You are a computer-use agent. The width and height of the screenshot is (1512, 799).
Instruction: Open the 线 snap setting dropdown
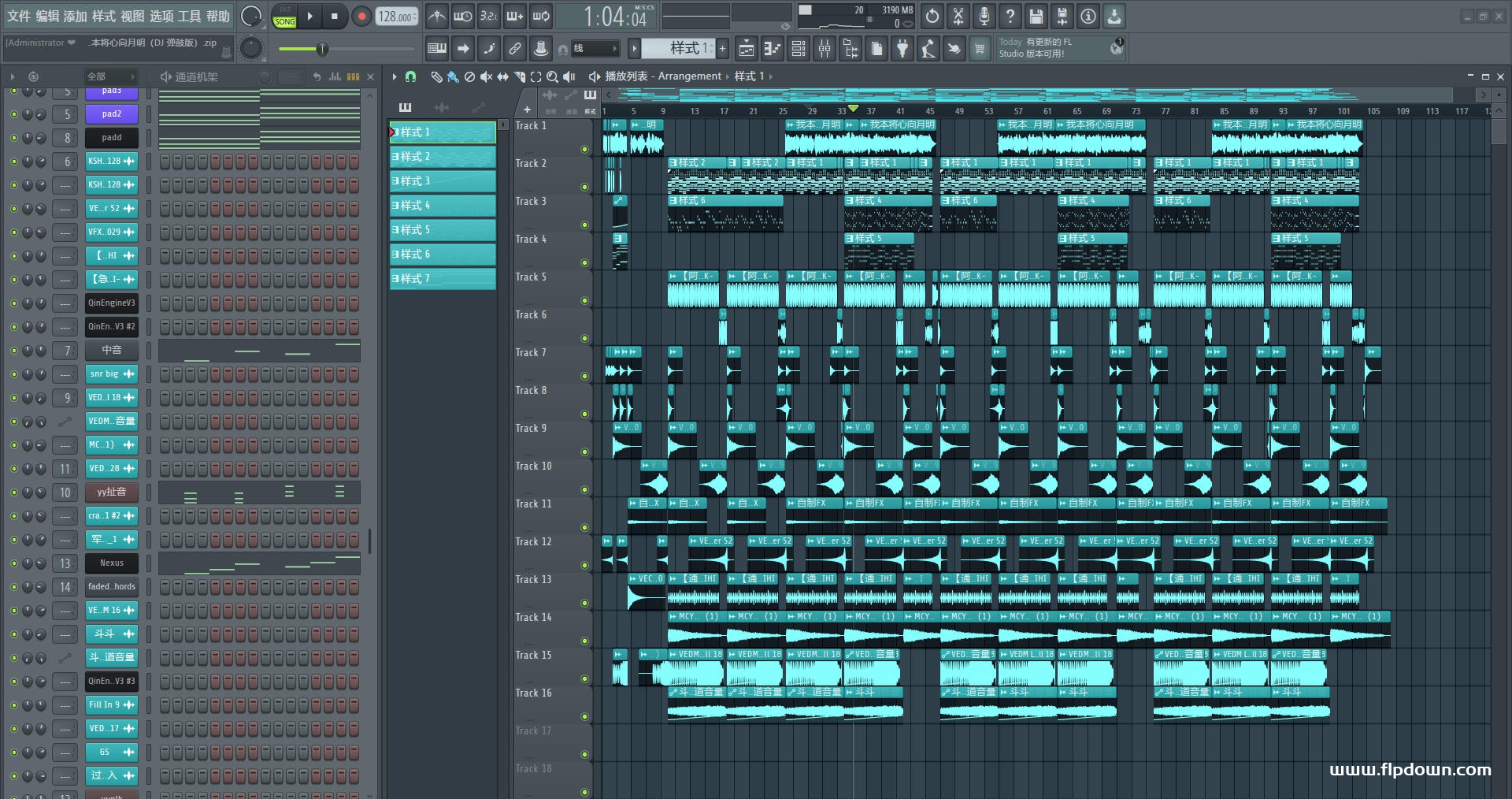pos(595,49)
